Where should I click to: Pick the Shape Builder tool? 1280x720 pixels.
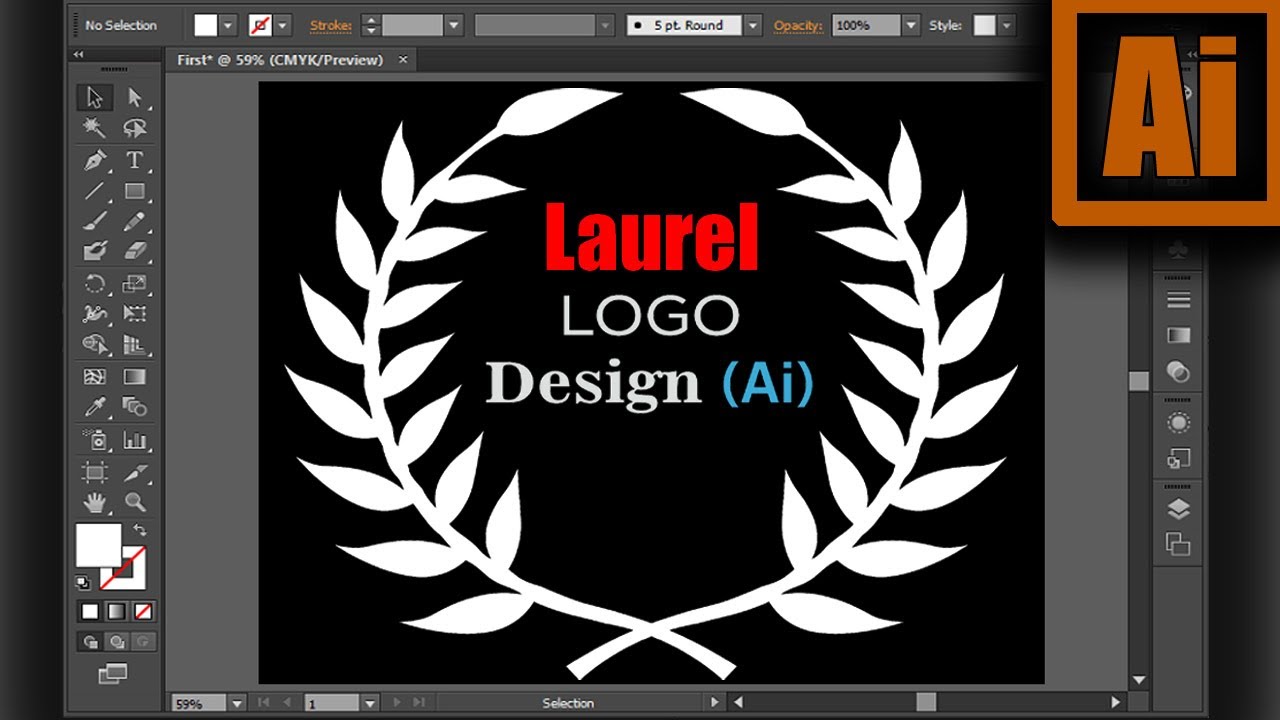coord(95,345)
